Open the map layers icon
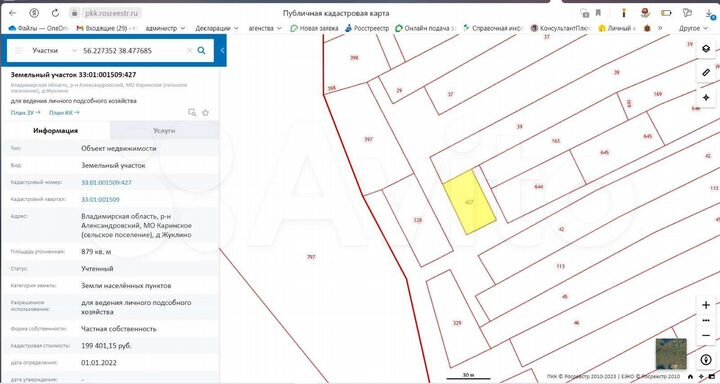The height and width of the screenshot is (384, 720). tap(706, 48)
